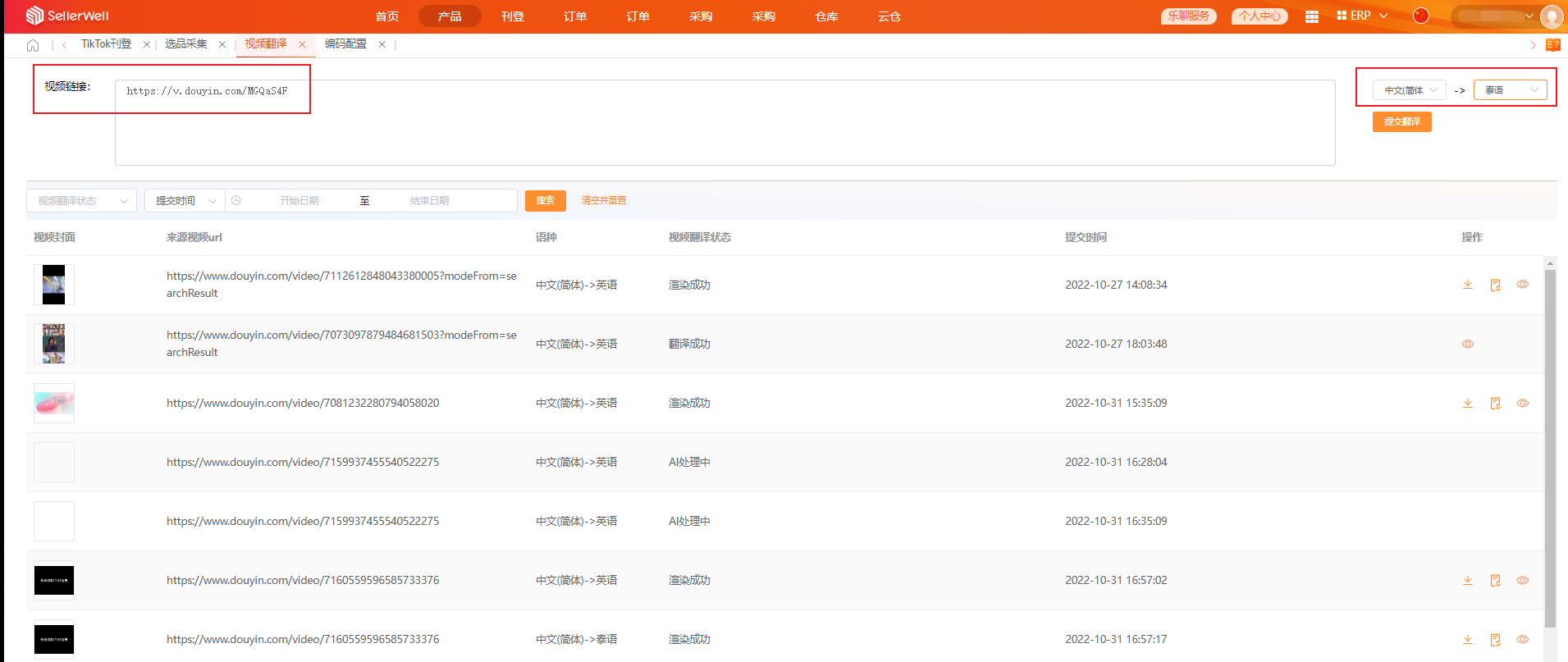Expand 视频翻译状态 filter dropdown
Screen dimensions: 1568x662
(x=81, y=200)
